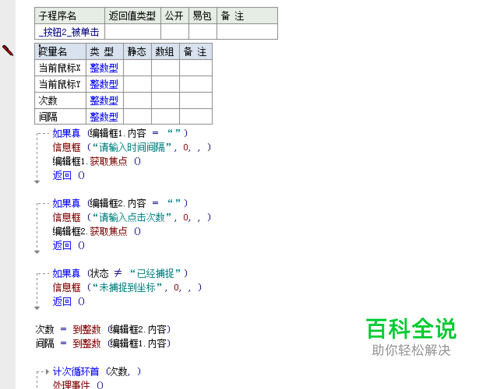Click the 公开 column header

[175, 16]
